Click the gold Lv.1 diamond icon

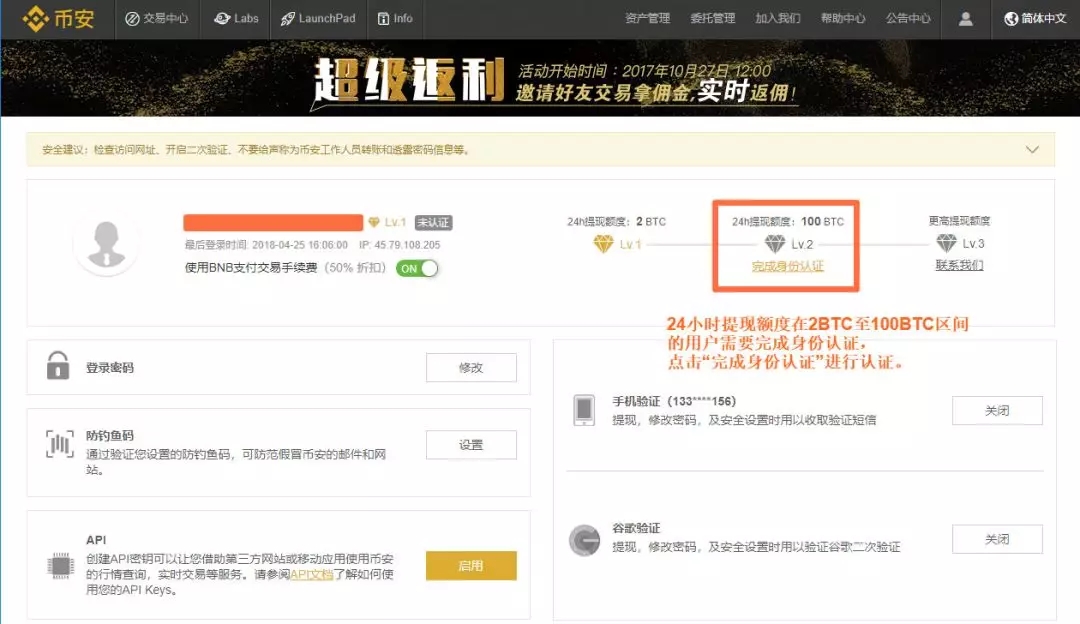click(603, 244)
